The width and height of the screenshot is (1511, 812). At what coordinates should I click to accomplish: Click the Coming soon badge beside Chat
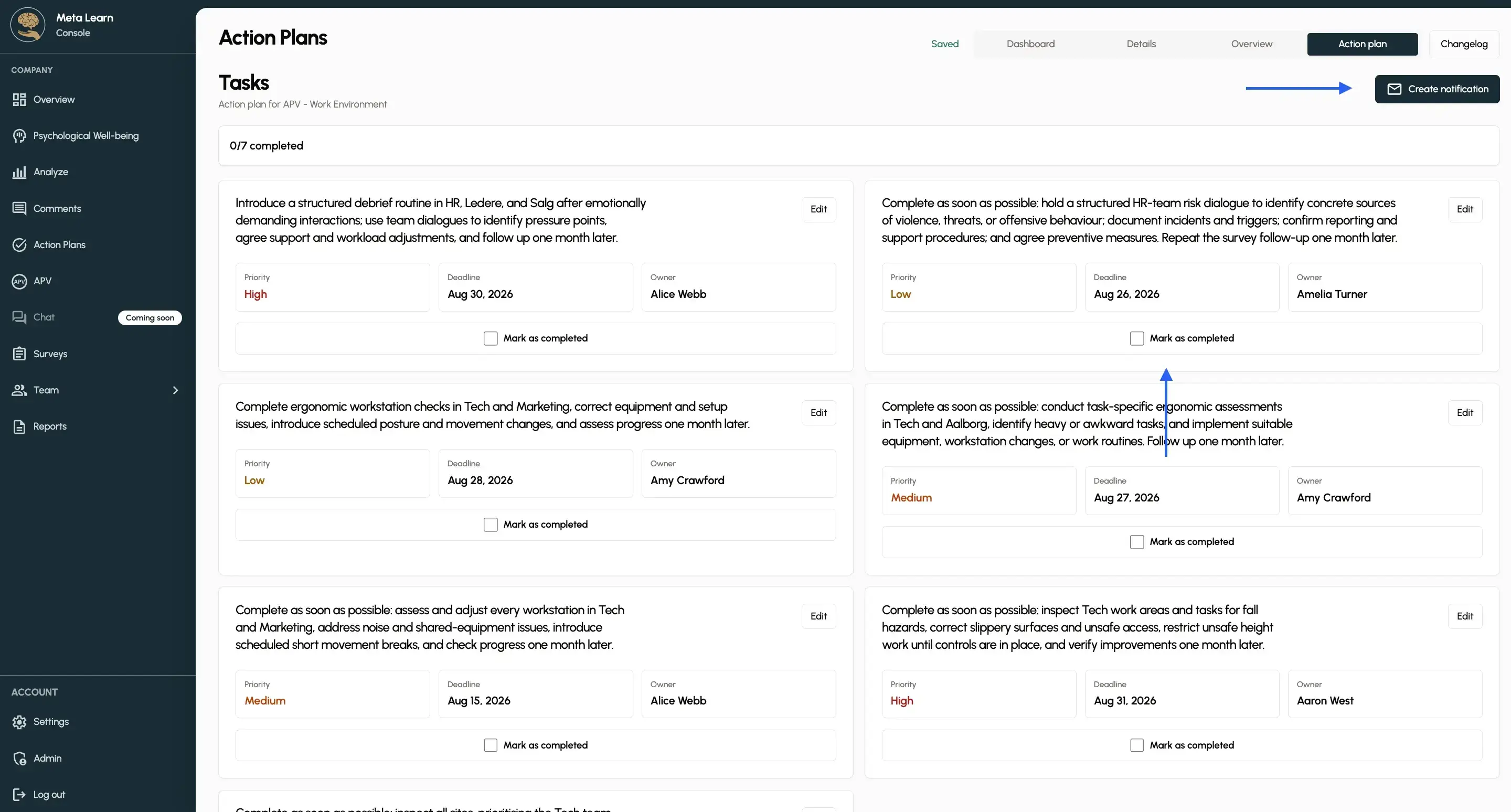tap(150, 318)
